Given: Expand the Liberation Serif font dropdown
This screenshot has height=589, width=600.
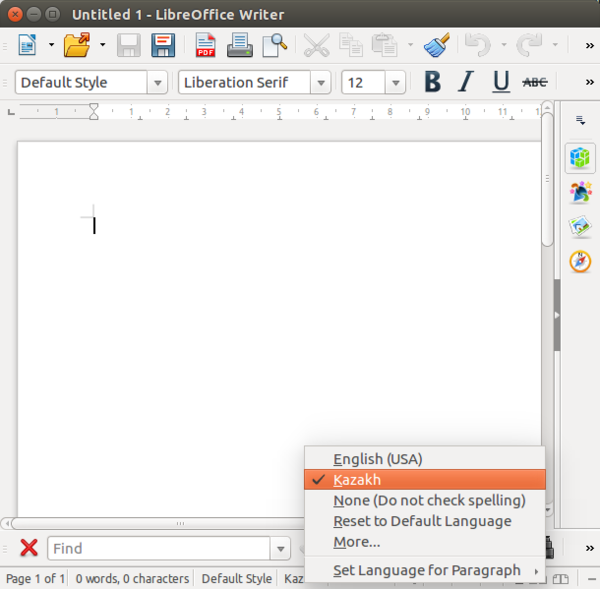Looking at the screenshot, I should 320,83.
